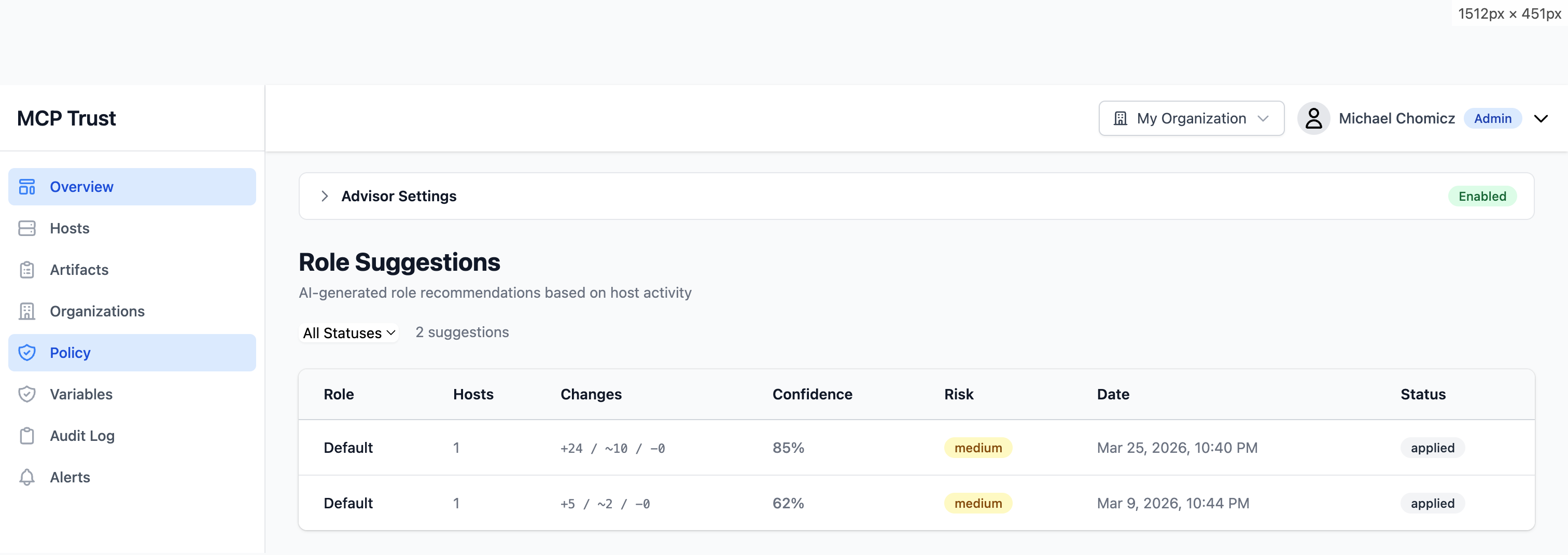Open Artifacts via its clipboard icon
Screen dimensions: 1568x555
[x=27, y=269]
